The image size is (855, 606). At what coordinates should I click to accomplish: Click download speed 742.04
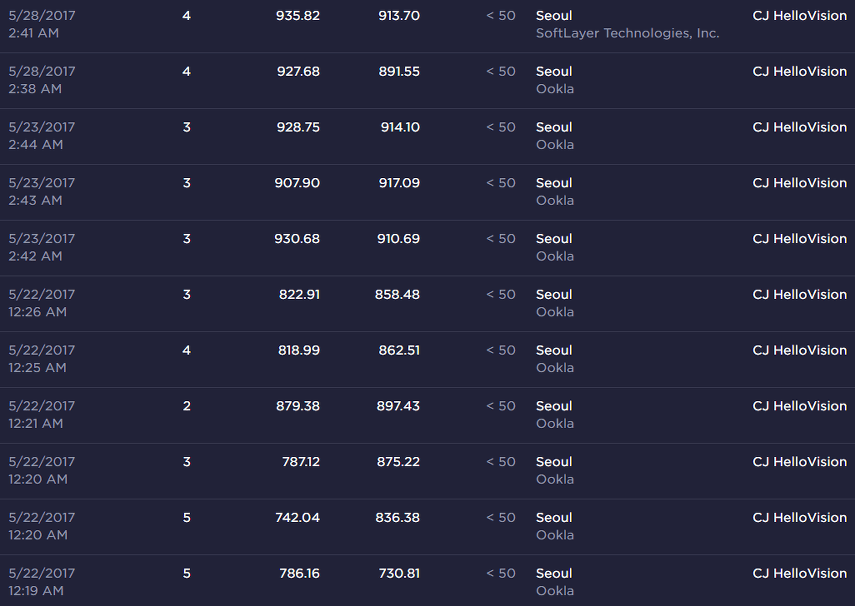point(298,517)
